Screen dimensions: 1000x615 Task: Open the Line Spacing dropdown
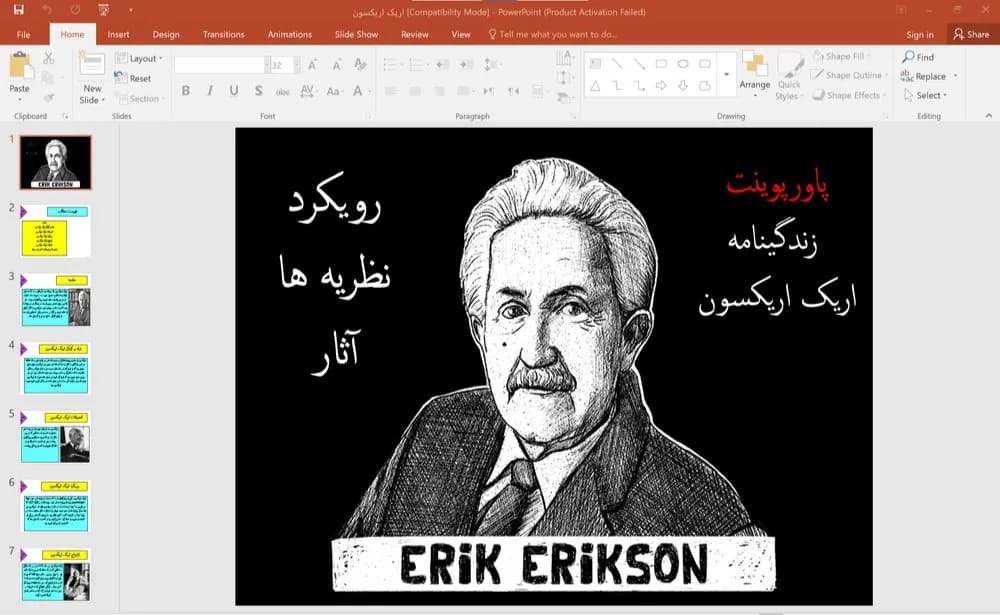(492, 64)
